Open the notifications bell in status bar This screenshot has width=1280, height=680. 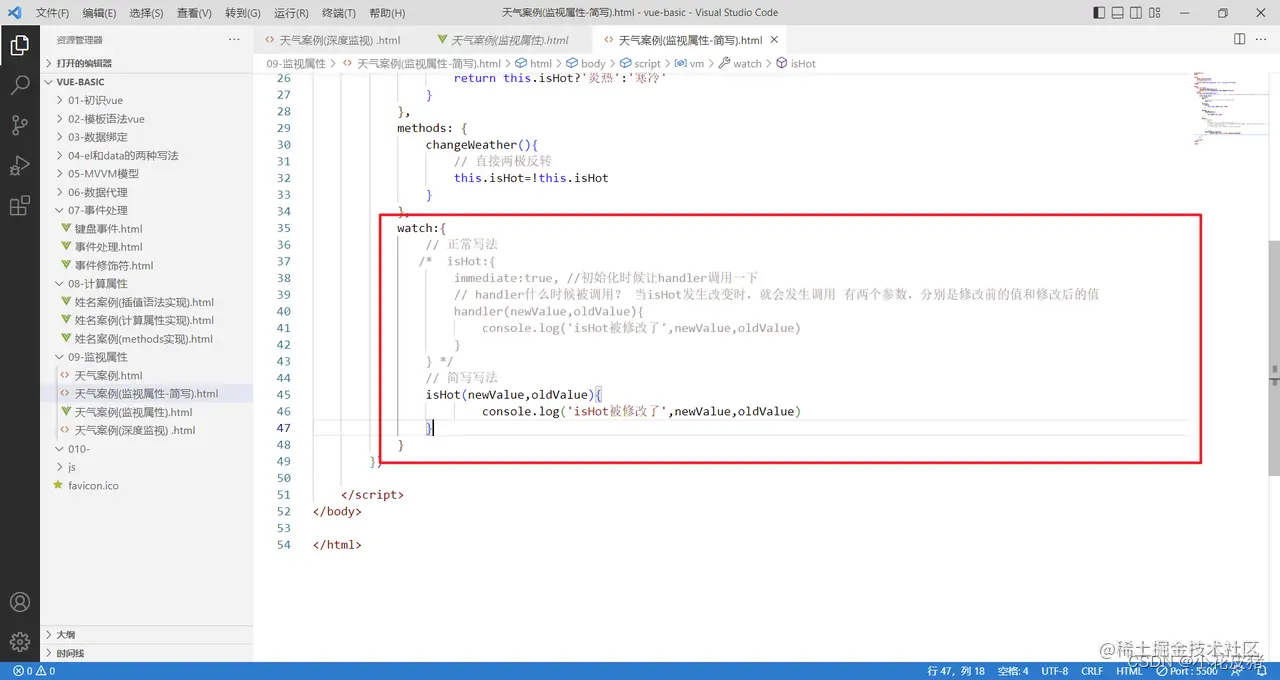tap(1264, 671)
